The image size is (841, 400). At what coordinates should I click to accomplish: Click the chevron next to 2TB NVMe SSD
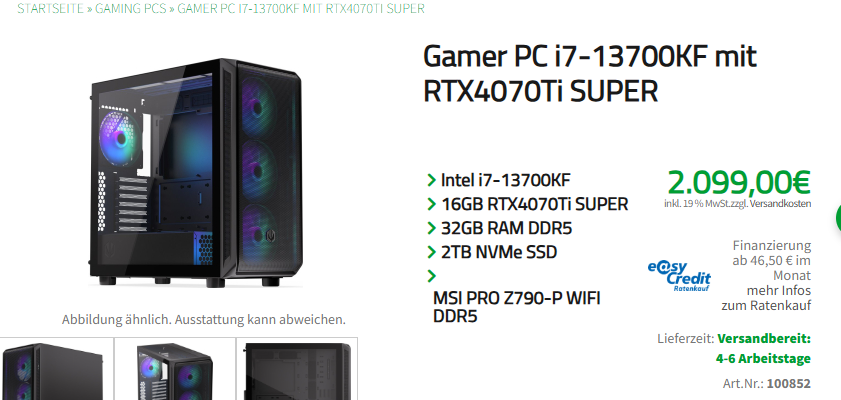pyautogui.click(x=431, y=252)
